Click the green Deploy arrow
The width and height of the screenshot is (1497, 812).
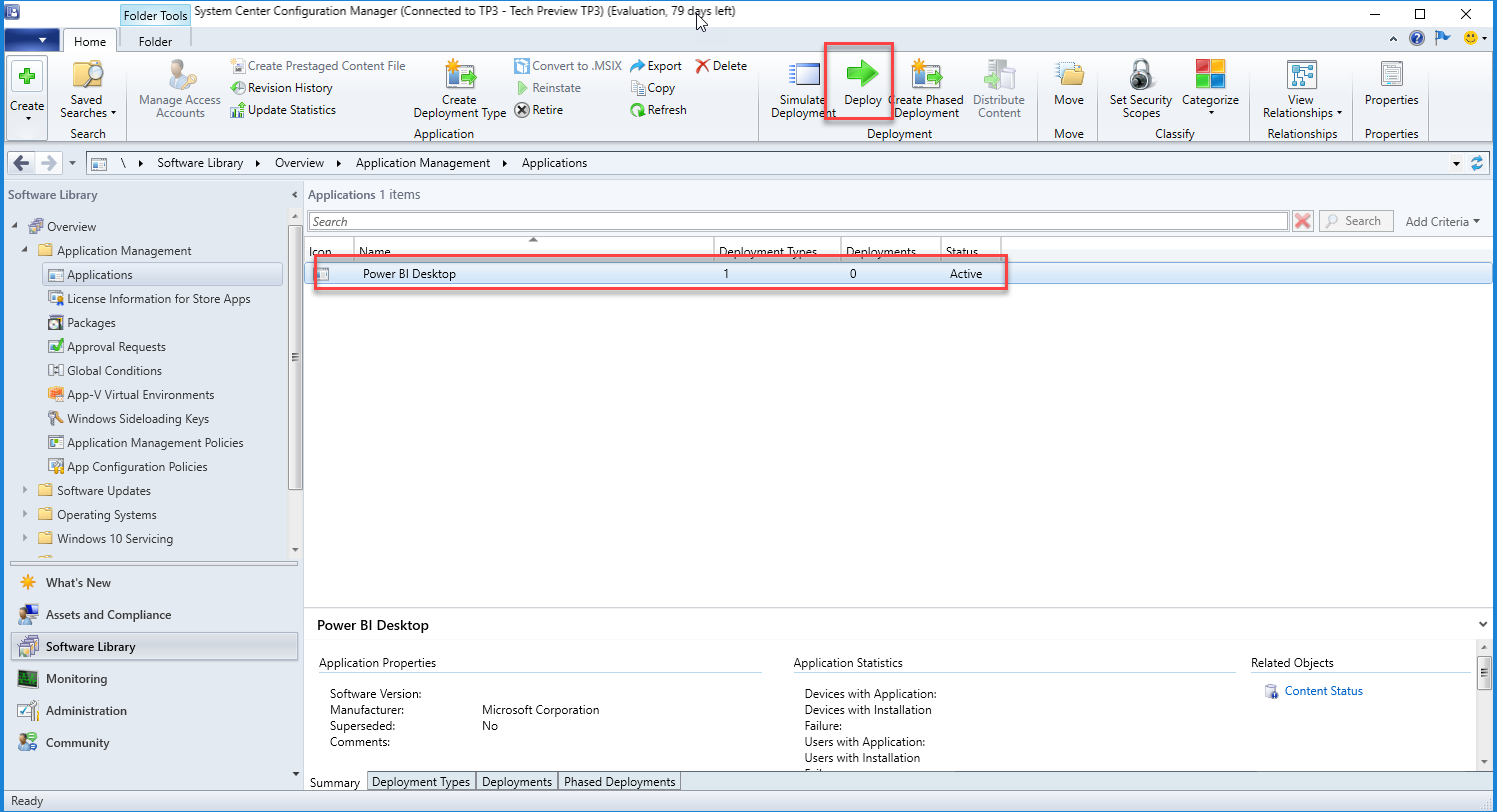[x=861, y=74]
